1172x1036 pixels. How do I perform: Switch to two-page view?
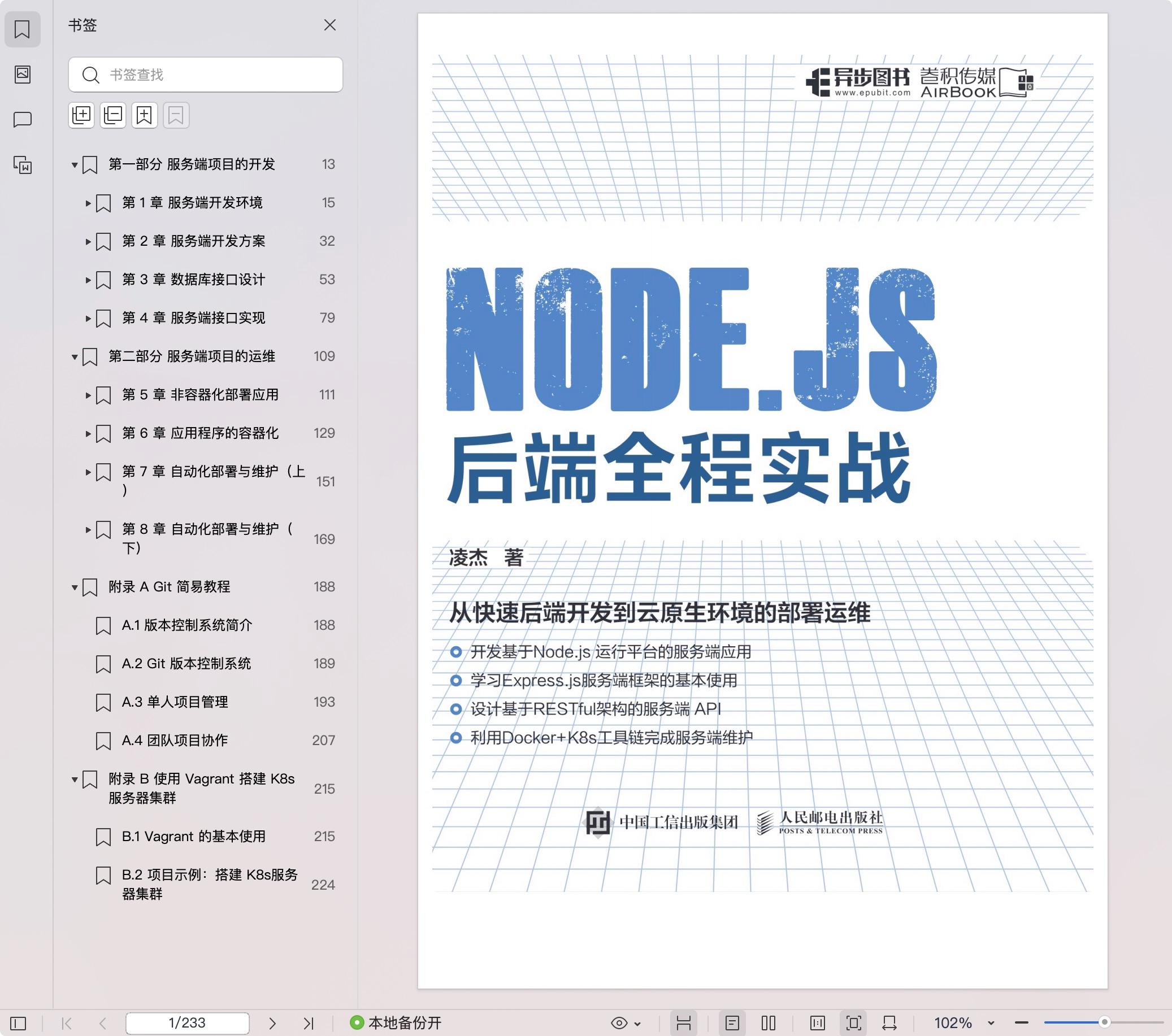pyautogui.click(x=769, y=1023)
